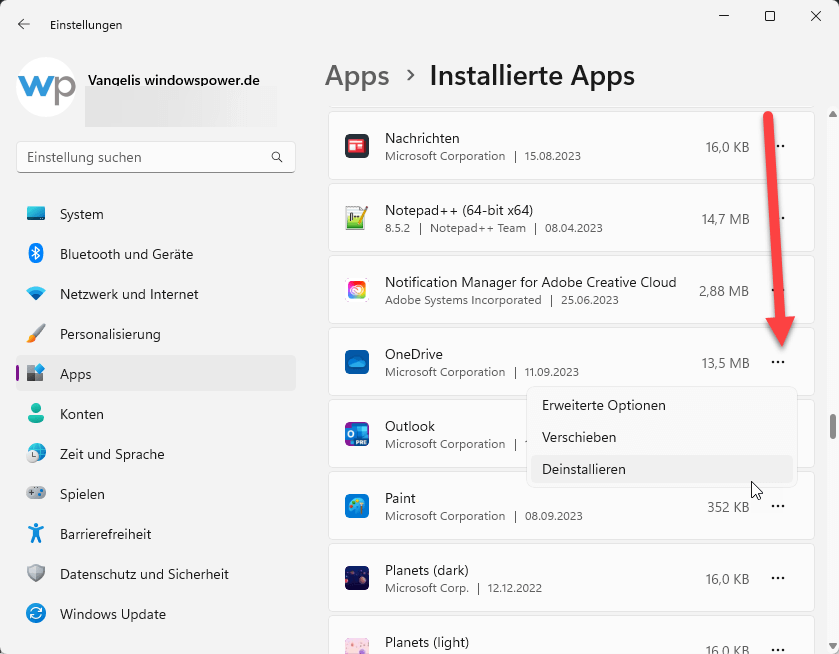
Task: Open Konten person icon
Action: 36,413
